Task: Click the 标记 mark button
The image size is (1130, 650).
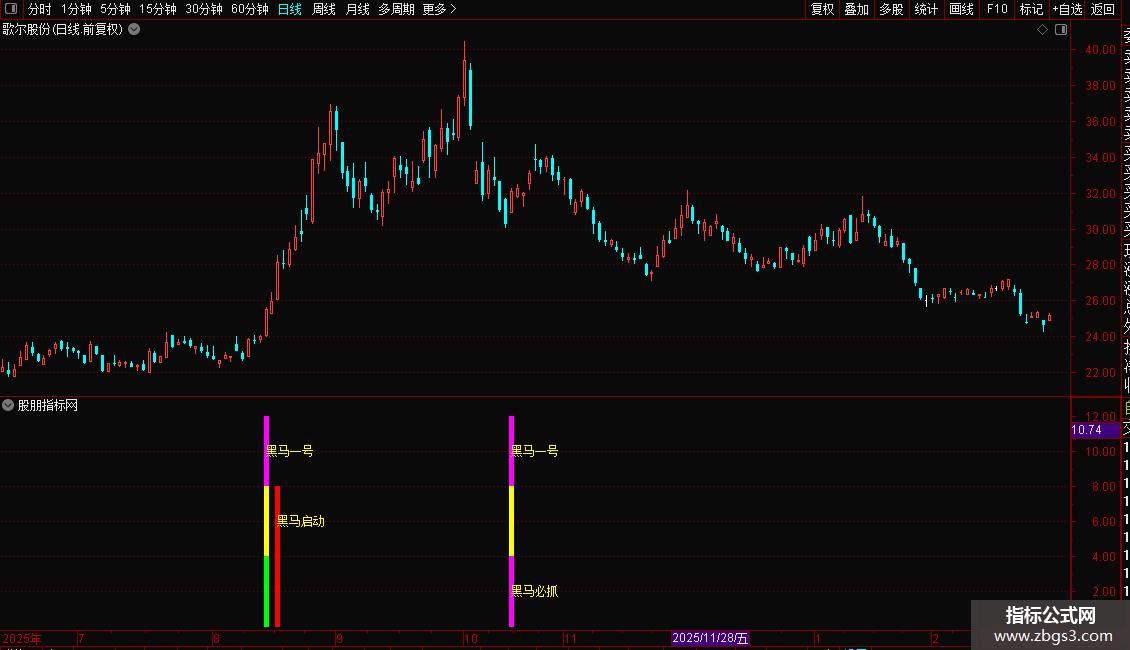Action: point(1031,9)
